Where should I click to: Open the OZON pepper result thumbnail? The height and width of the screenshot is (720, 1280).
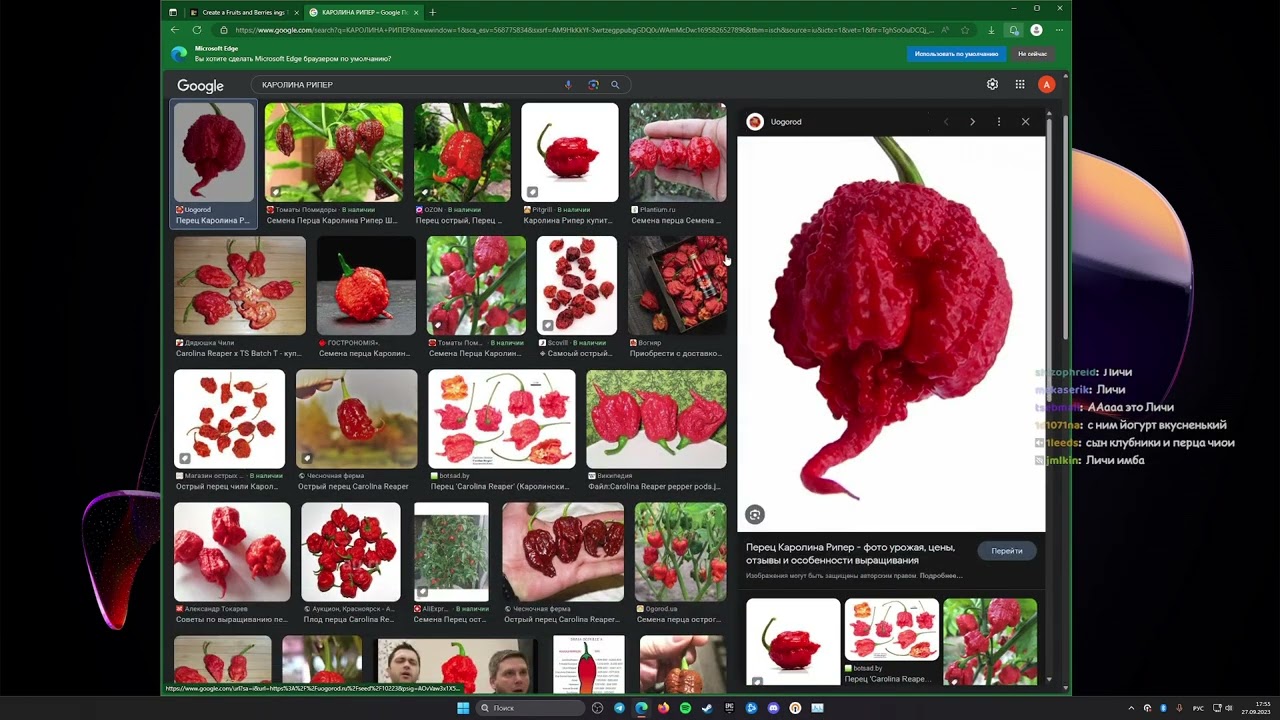click(x=462, y=152)
